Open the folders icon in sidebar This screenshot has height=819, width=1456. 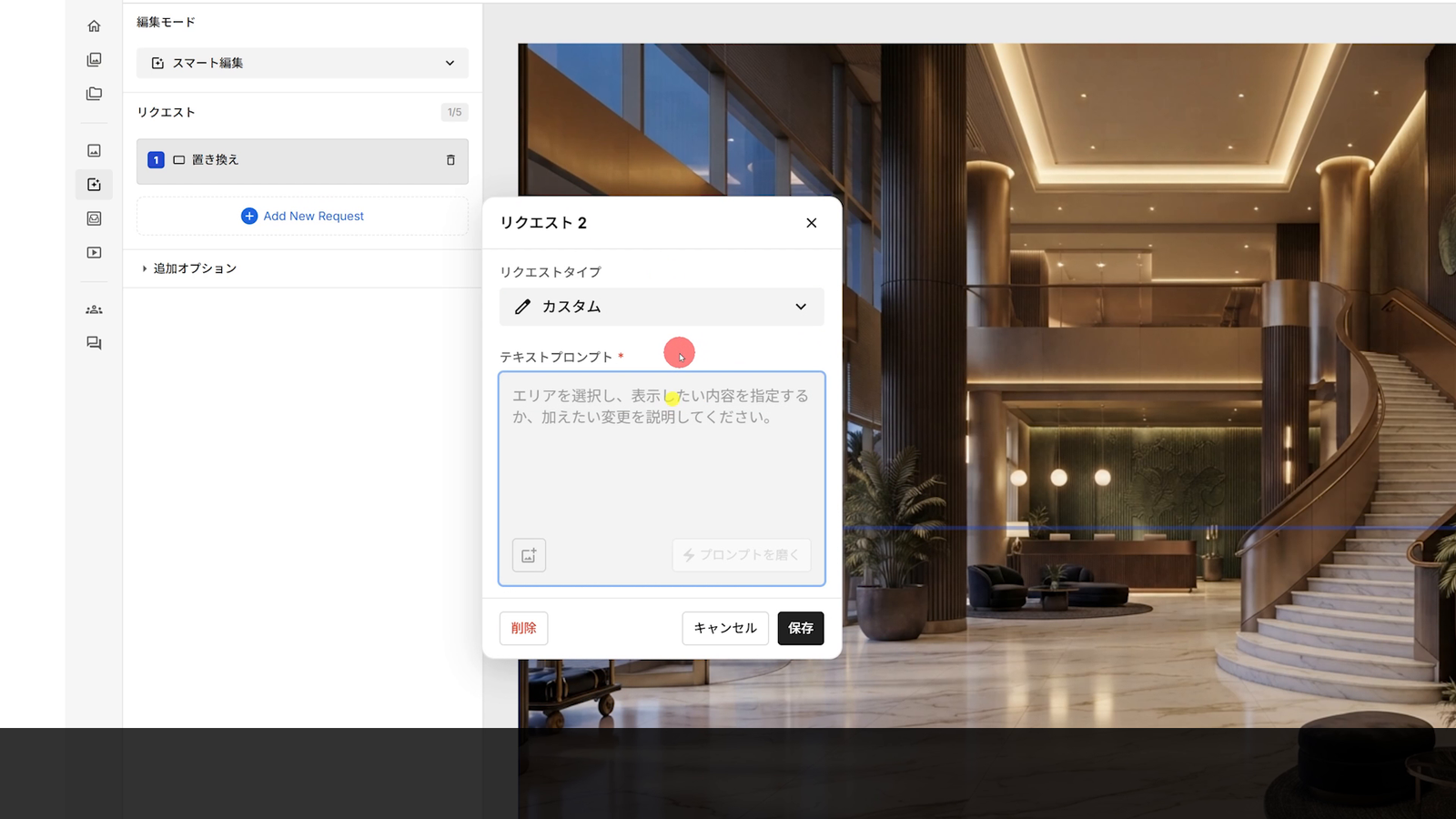pyautogui.click(x=94, y=94)
